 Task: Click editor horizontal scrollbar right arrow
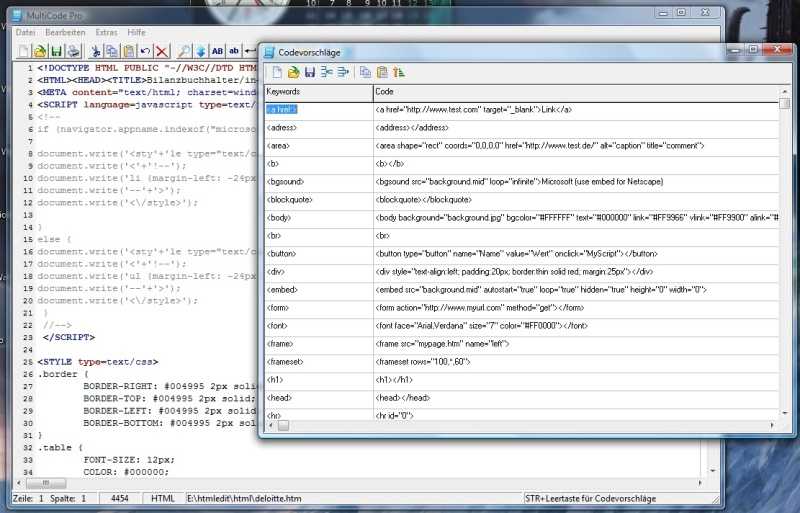[700, 482]
